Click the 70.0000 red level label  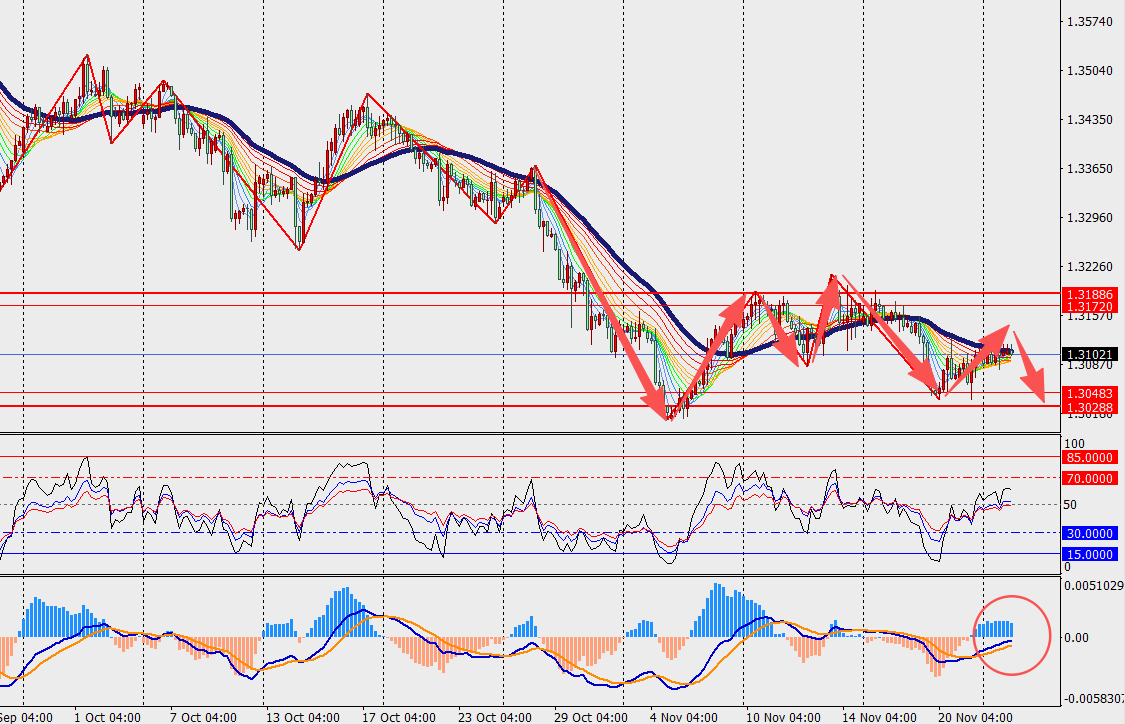(1090, 479)
